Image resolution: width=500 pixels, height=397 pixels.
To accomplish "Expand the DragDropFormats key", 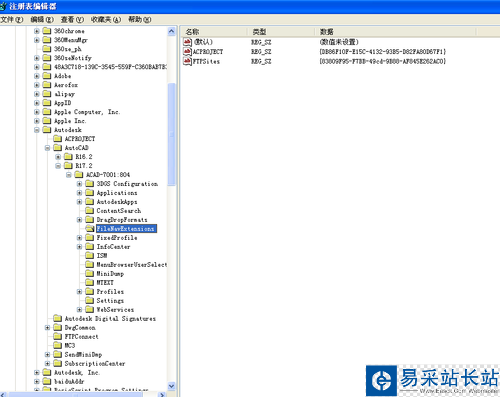I will (x=79, y=220).
